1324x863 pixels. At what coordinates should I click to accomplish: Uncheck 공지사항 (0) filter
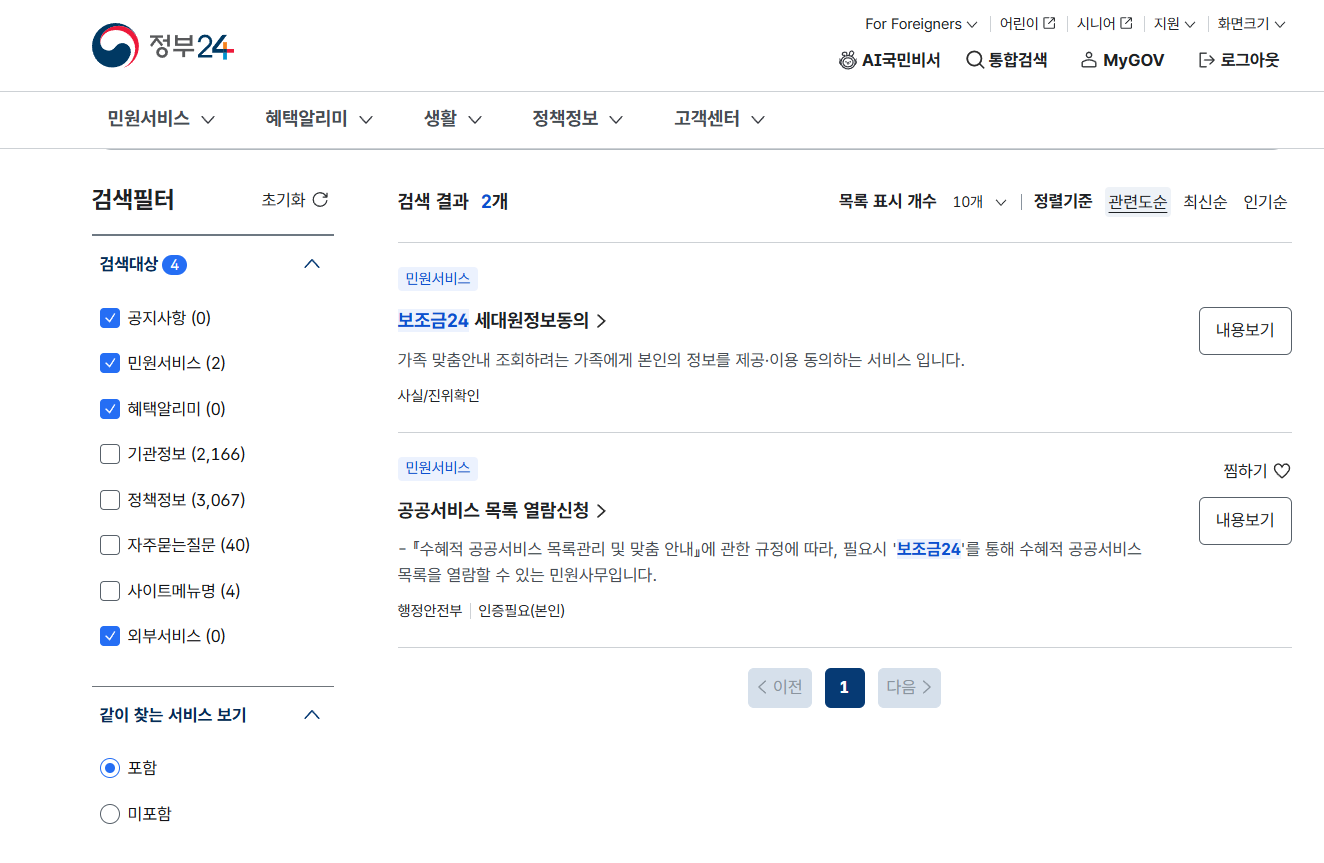[x=110, y=318]
